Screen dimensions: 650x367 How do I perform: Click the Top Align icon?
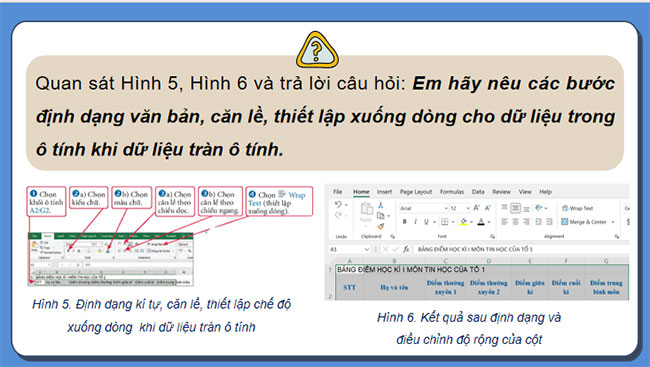point(504,208)
